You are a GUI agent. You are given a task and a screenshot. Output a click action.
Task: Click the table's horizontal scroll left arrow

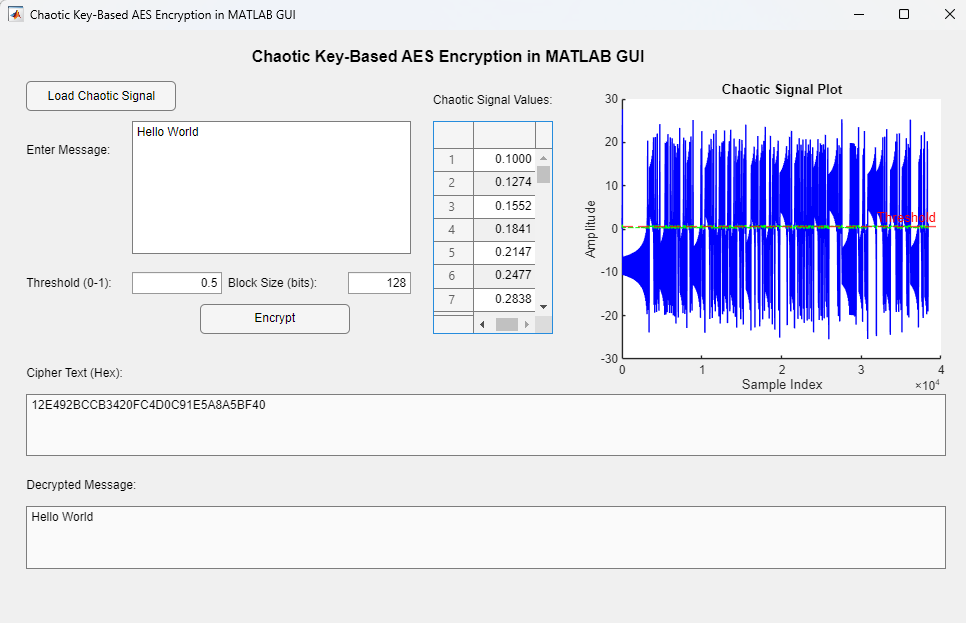482,324
